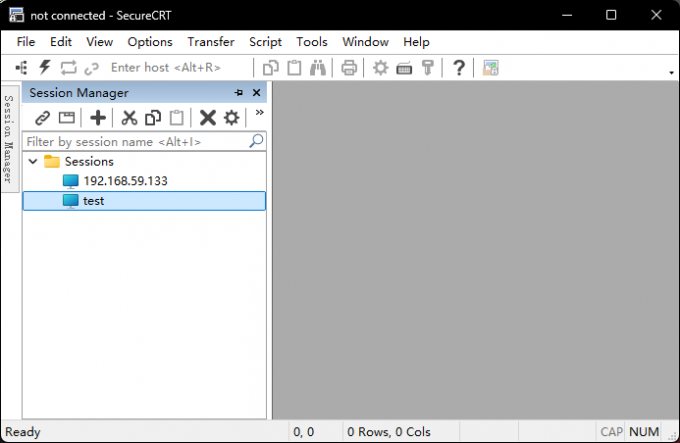Screen dimensions: 680x443
Task: Click the Ready status text
Action: click(x=23, y=432)
